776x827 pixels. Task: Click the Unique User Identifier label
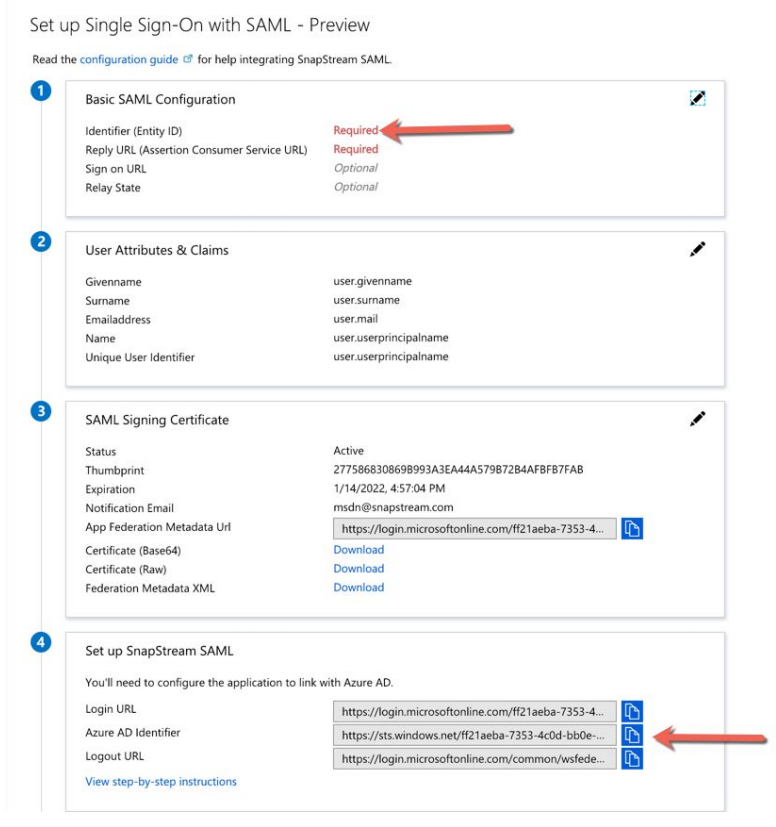pyautogui.click(x=140, y=358)
